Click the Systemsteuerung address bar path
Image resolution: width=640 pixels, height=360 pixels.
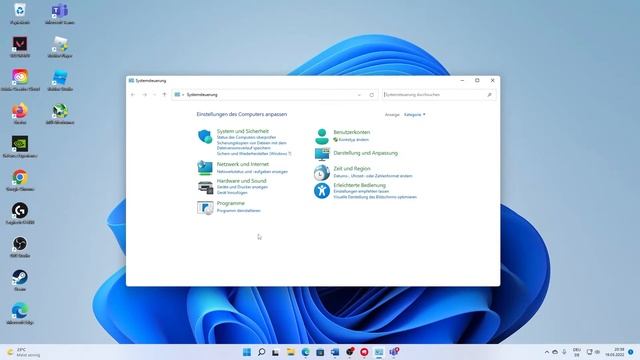coord(202,95)
